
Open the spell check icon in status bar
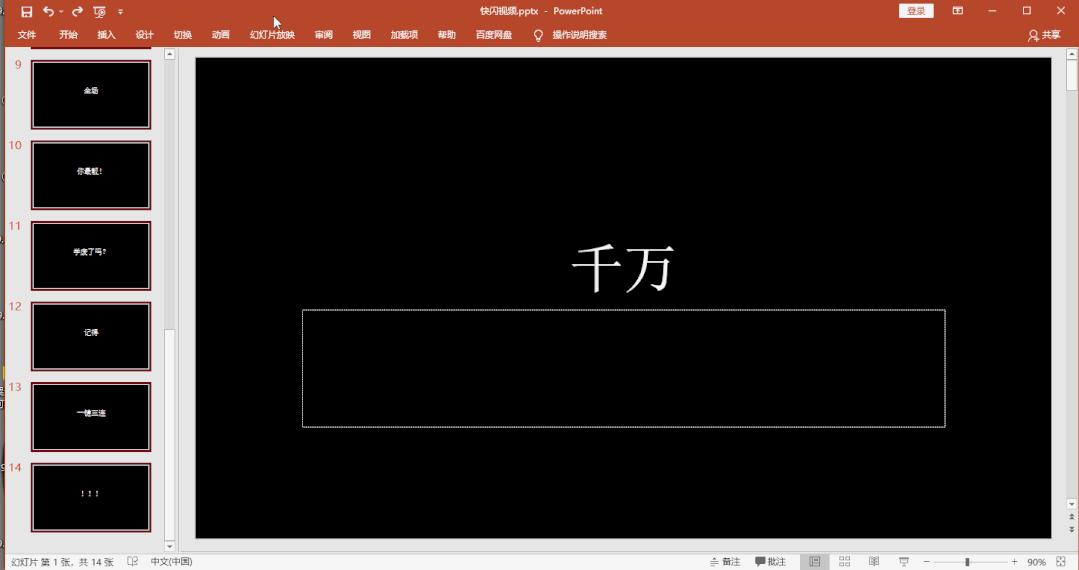[133, 562]
